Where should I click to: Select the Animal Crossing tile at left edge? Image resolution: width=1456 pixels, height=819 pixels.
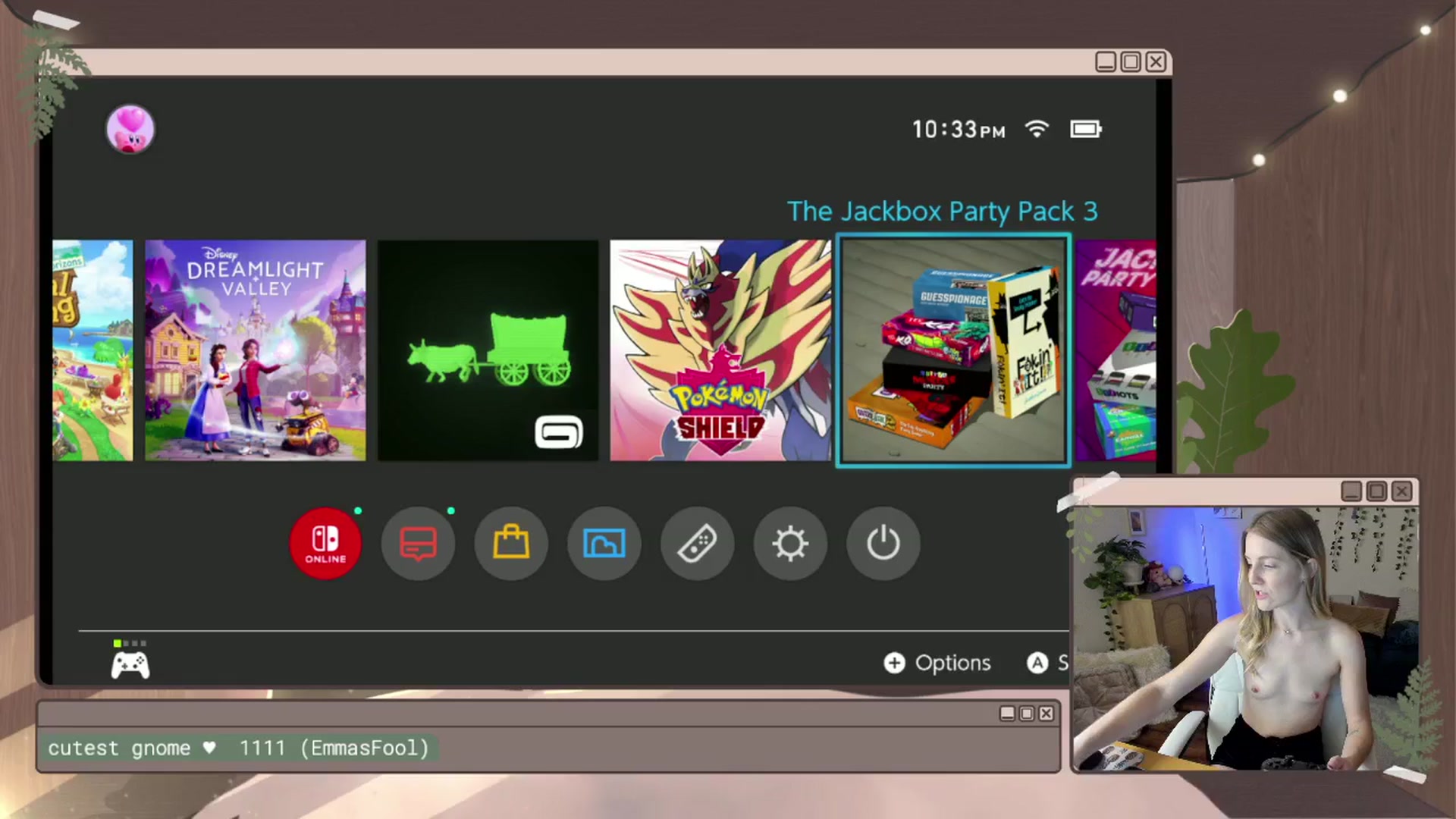[93, 350]
